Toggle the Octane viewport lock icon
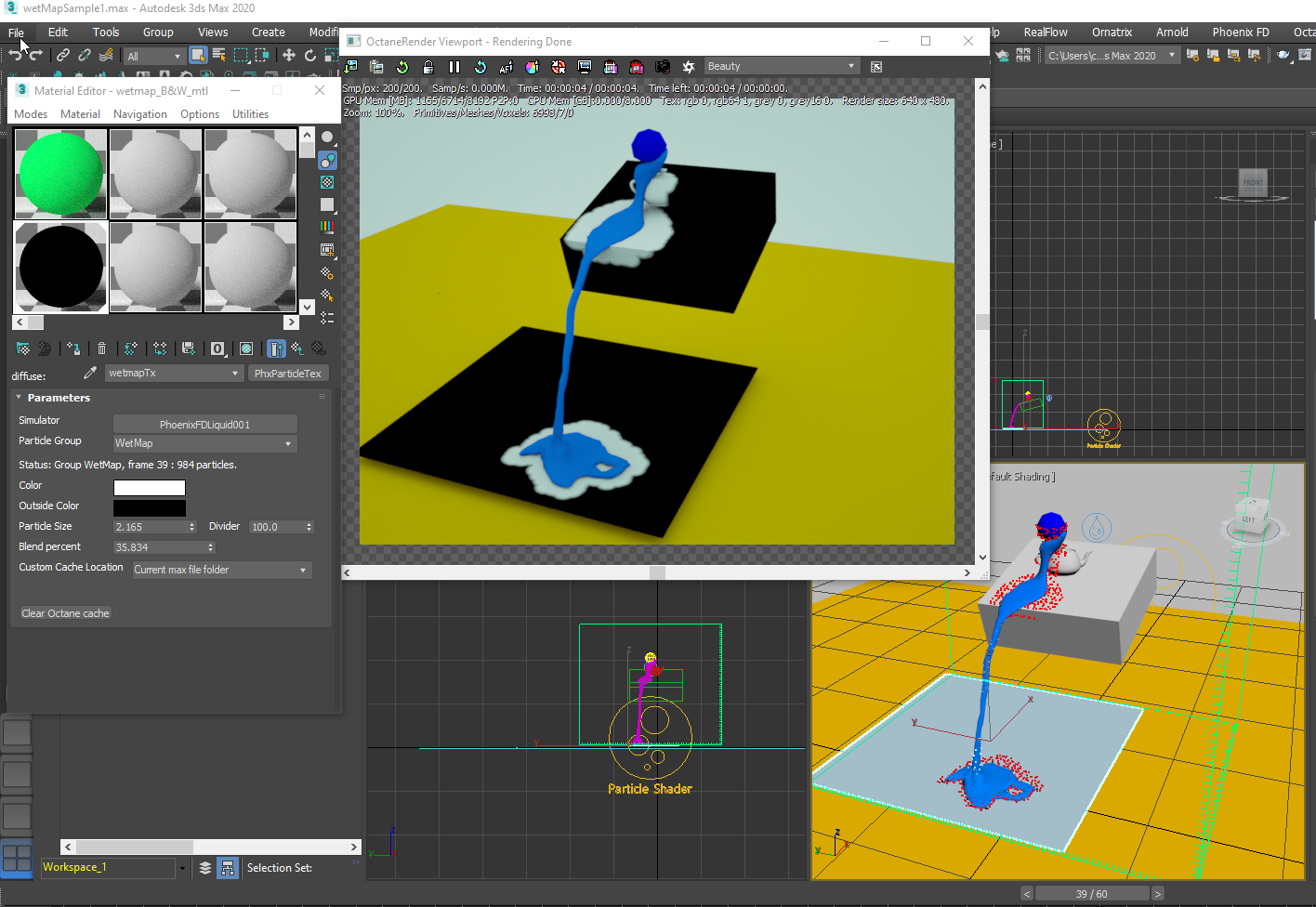This screenshot has height=907, width=1316. click(428, 67)
